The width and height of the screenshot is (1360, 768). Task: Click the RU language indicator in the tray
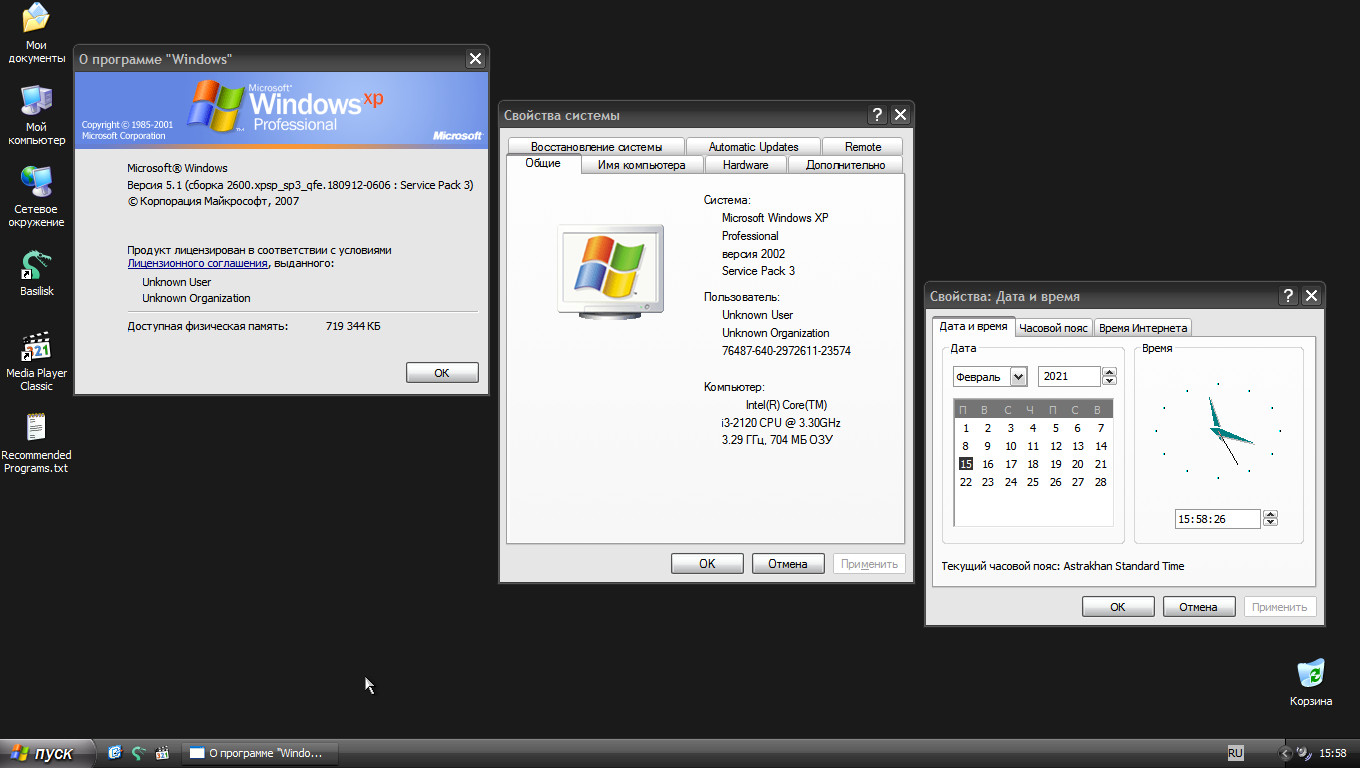coord(1235,753)
